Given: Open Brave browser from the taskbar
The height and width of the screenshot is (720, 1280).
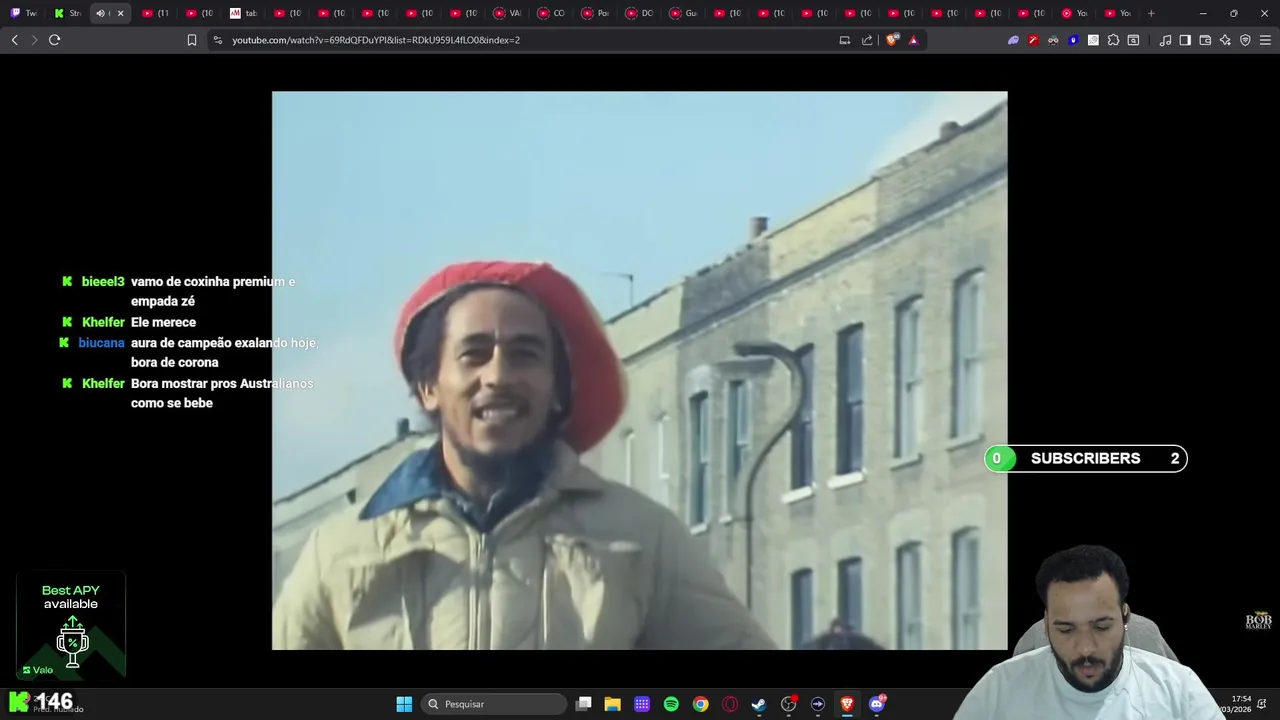Looking at the screenshot, I should click(848, 704).
